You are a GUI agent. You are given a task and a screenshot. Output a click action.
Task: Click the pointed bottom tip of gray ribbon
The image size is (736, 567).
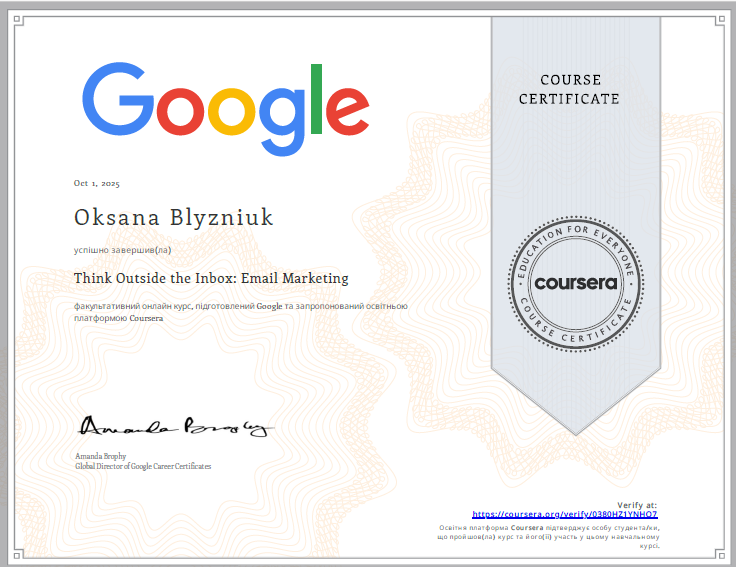pyautogui.click(x=578, y=428)
